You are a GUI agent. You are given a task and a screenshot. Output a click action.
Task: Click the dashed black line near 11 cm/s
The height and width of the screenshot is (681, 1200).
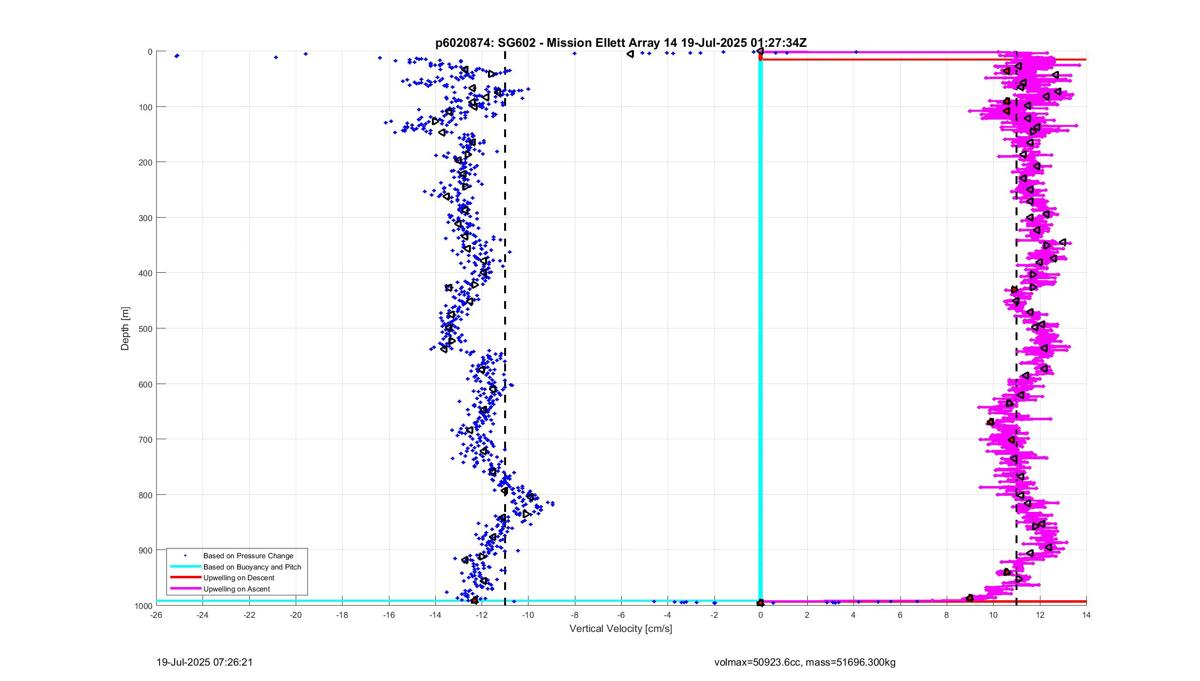point(1016,327)
